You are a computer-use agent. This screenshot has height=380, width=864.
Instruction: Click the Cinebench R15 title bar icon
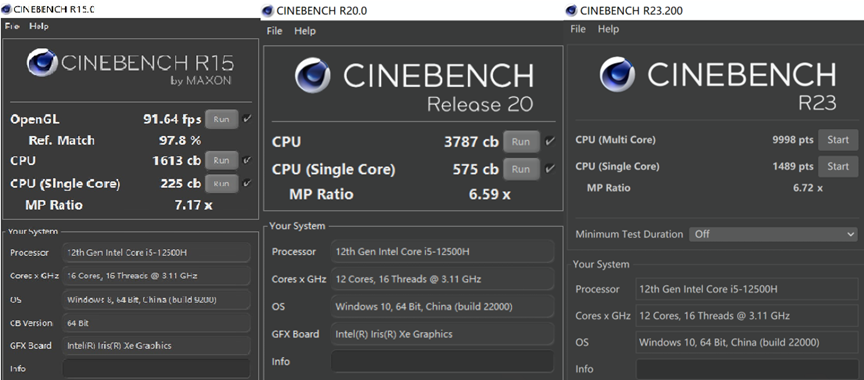tap(6, 9)
